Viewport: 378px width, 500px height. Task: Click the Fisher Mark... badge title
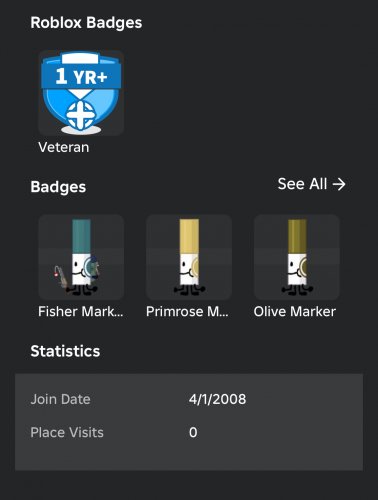point(81,312)
